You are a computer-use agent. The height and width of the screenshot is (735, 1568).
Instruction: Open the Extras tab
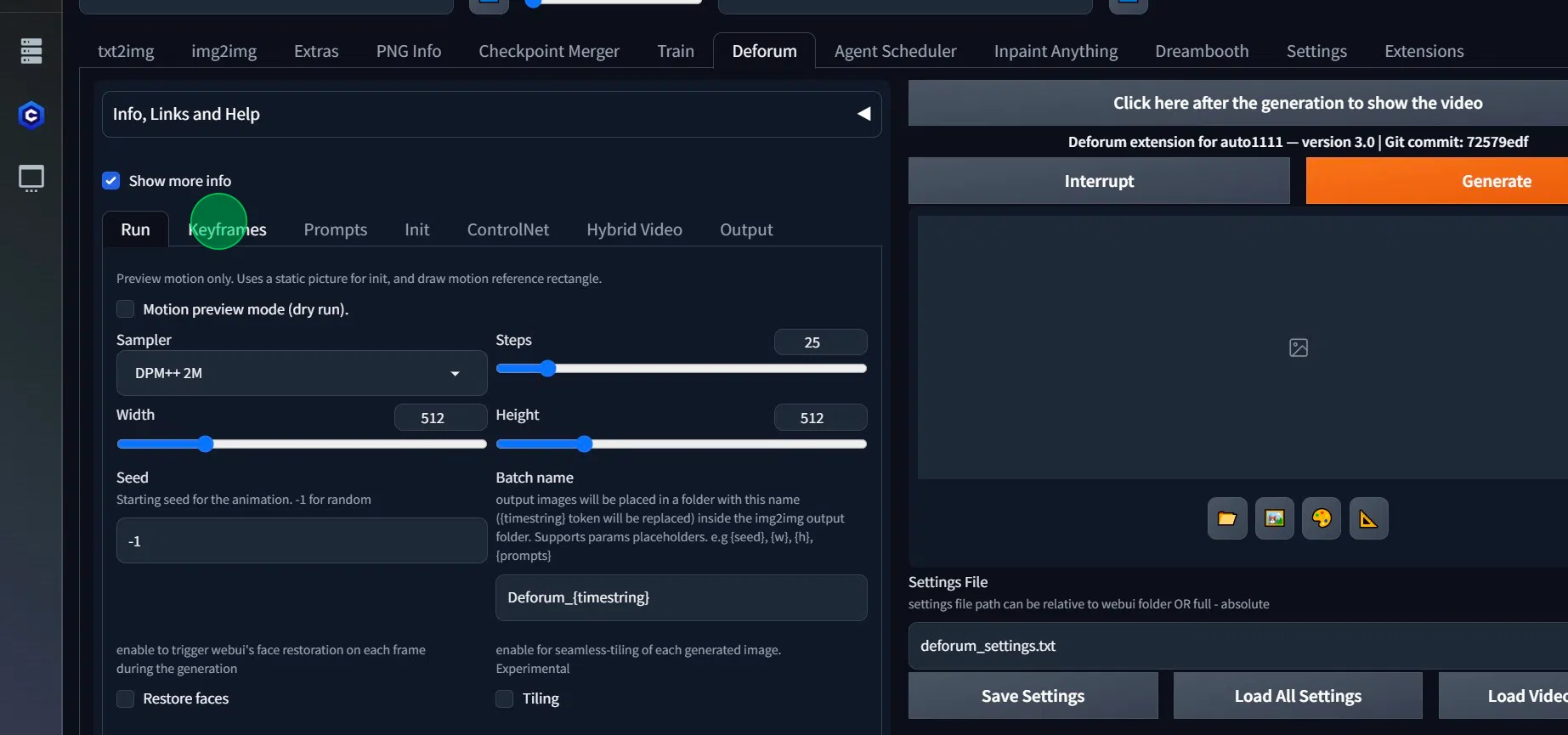click(x=316, y=51)
